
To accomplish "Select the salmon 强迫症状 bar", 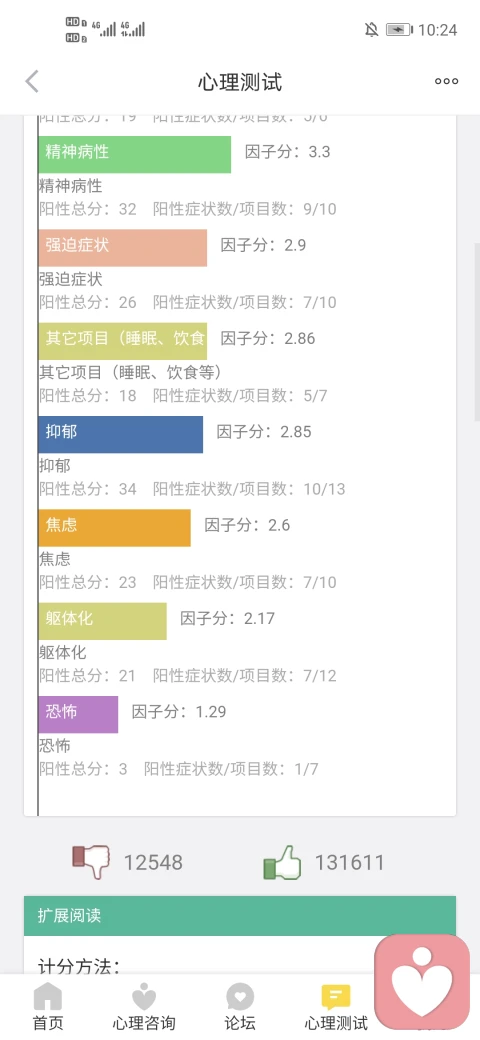I will pyautogui.click(x=123, y=248).
